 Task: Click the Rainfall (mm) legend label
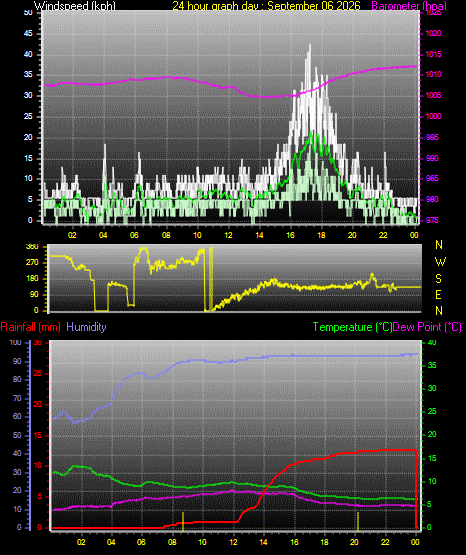click(30, 327)
